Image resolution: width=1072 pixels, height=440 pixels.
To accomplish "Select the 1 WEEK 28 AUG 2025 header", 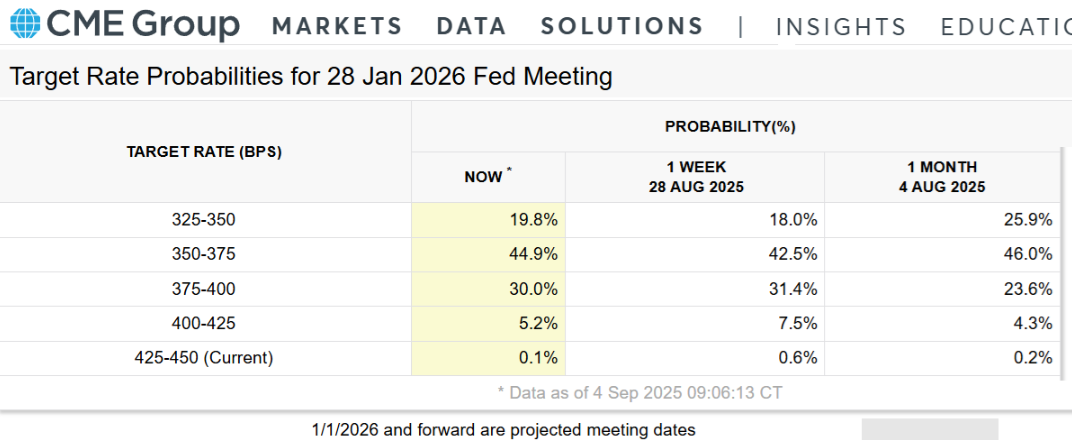I will (x=696, y=177).
